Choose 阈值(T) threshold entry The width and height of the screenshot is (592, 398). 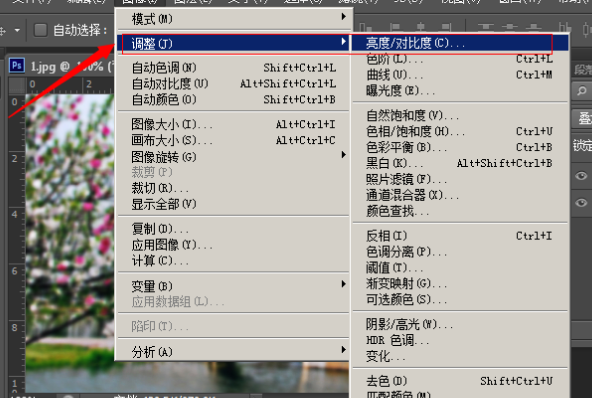460,268
